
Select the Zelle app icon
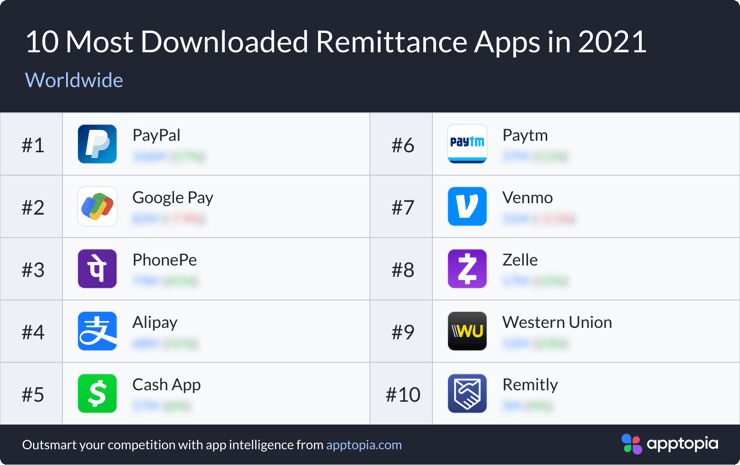(467, 269)
